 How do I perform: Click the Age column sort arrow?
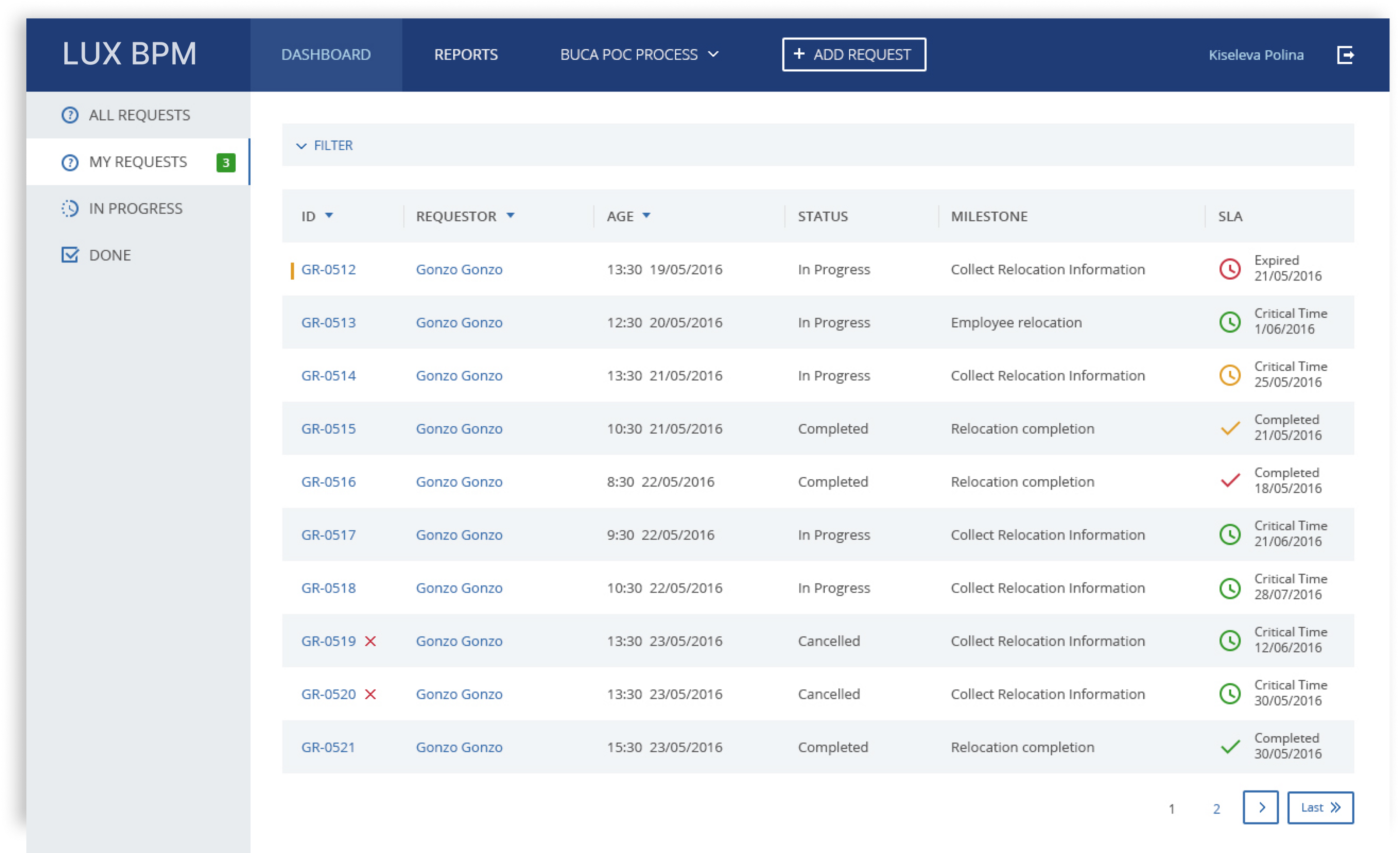tap(646, 215)
